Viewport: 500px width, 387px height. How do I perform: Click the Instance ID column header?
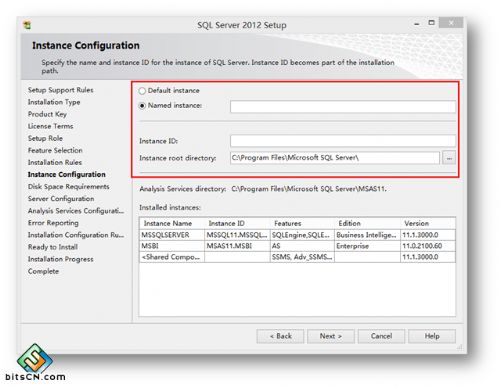click(237, 223)
